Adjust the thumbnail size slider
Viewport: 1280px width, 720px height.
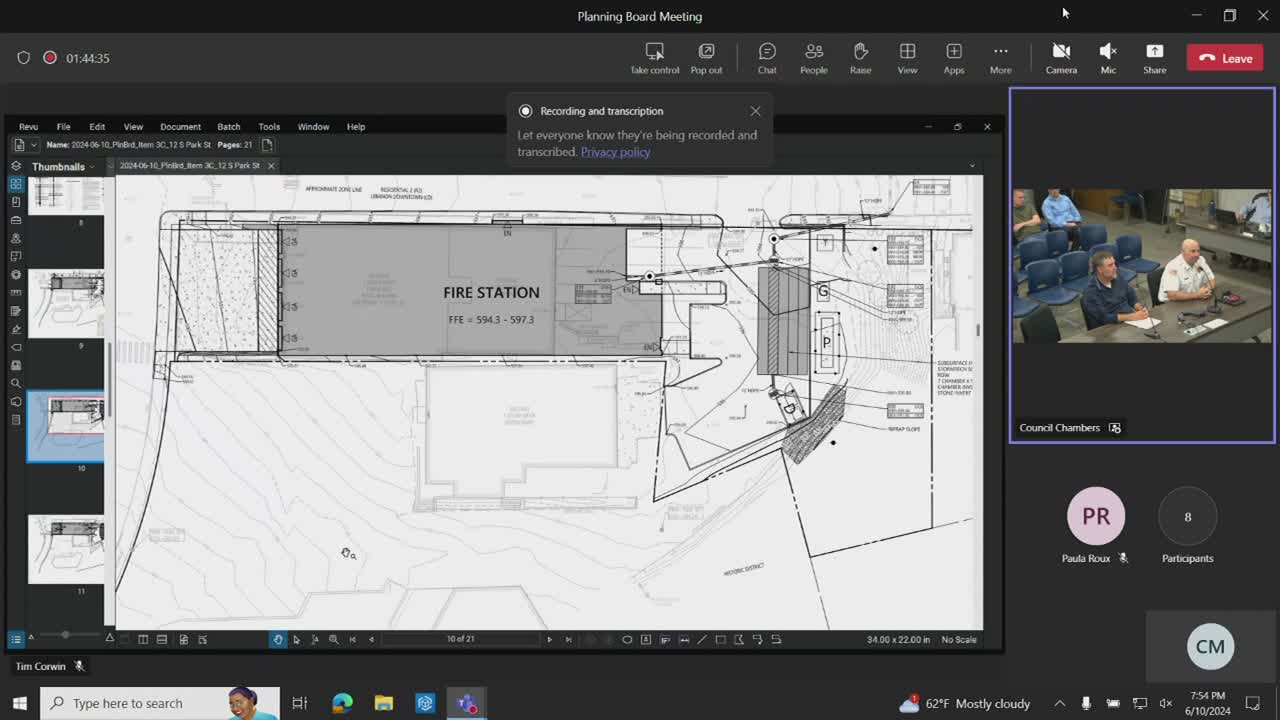pyautogui.click(x=66, y=636)
